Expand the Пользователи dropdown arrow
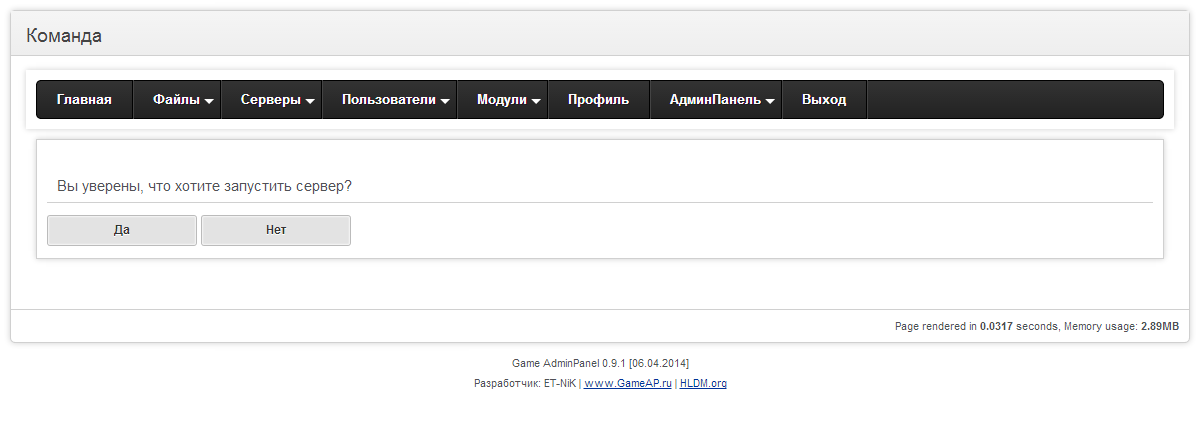The width and height of the screenshot is (1204, 446). 445,101
